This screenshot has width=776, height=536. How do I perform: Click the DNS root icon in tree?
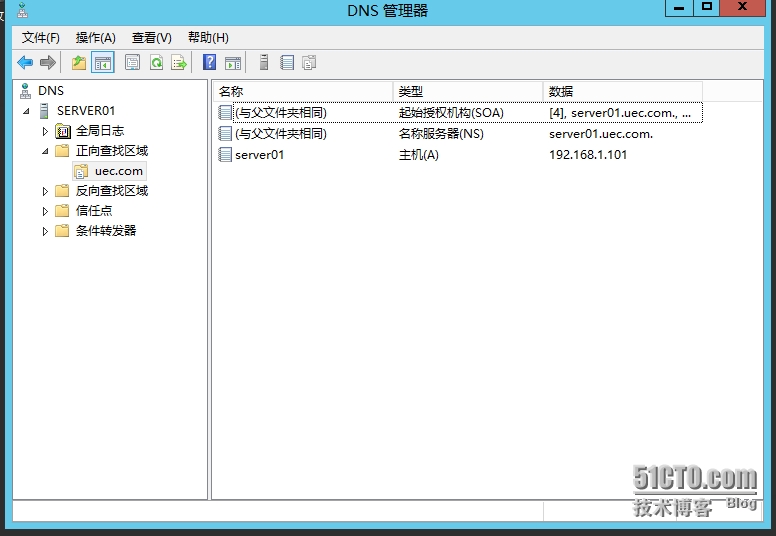click(x=25, y=91)
